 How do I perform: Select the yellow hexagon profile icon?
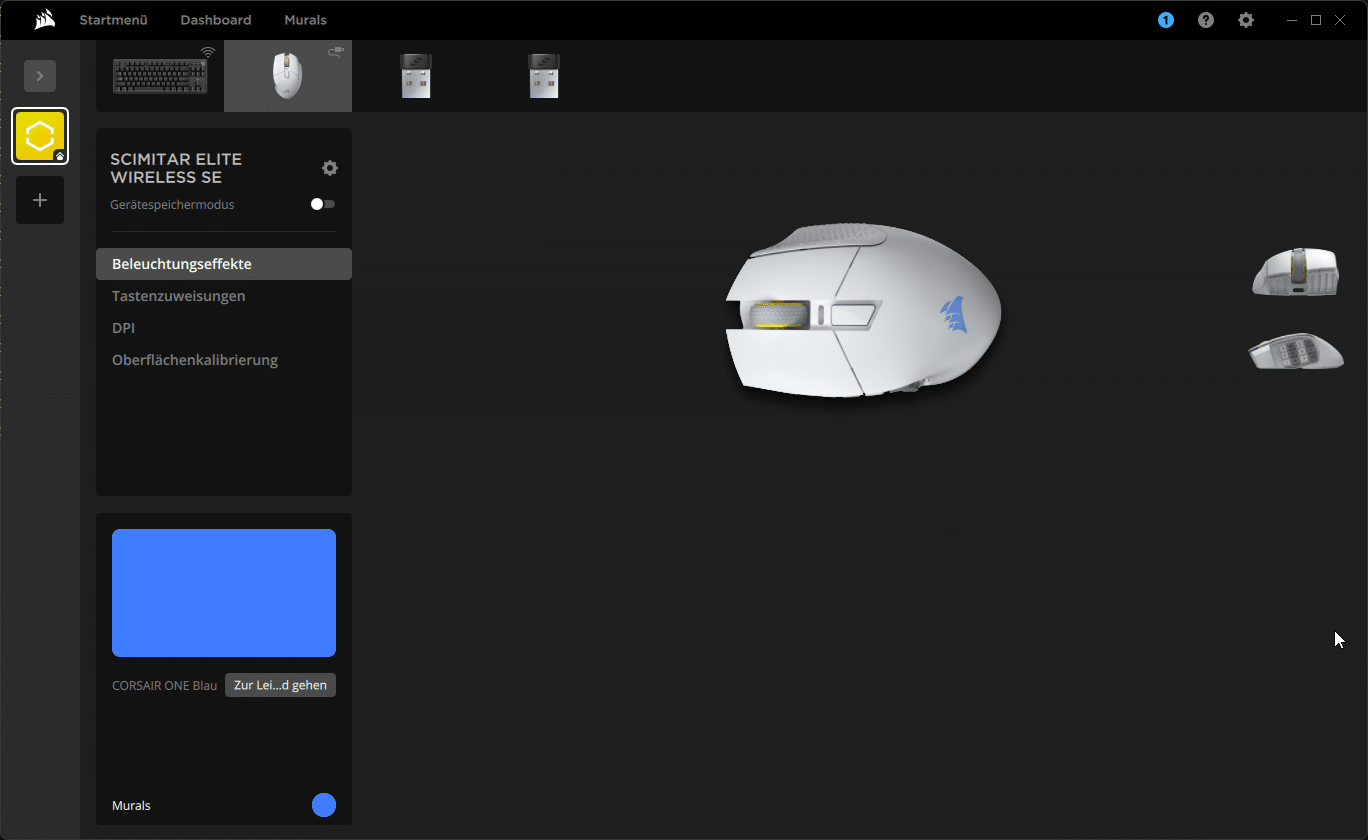pyautogui.click(x=40, y=136)
